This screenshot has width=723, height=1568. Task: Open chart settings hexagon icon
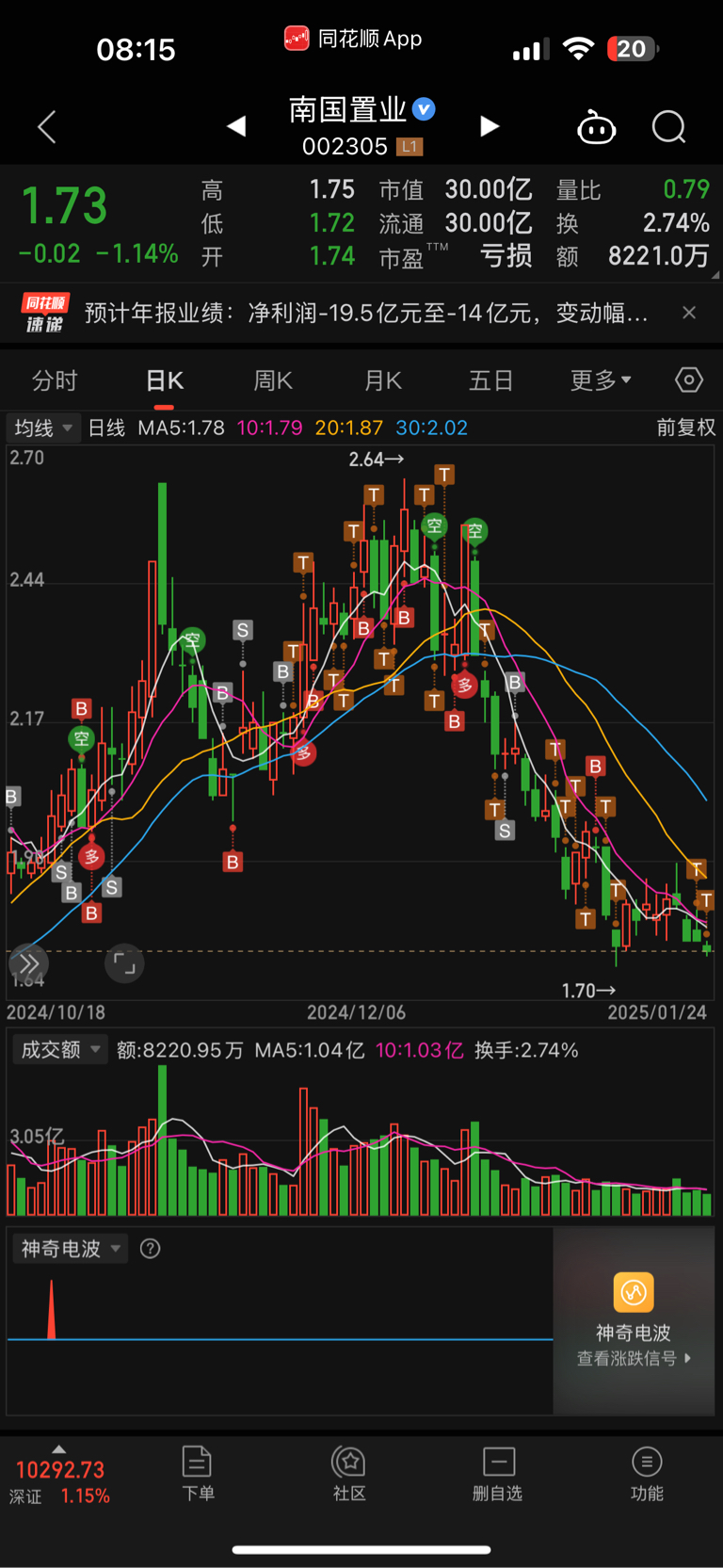pos(689,380)
